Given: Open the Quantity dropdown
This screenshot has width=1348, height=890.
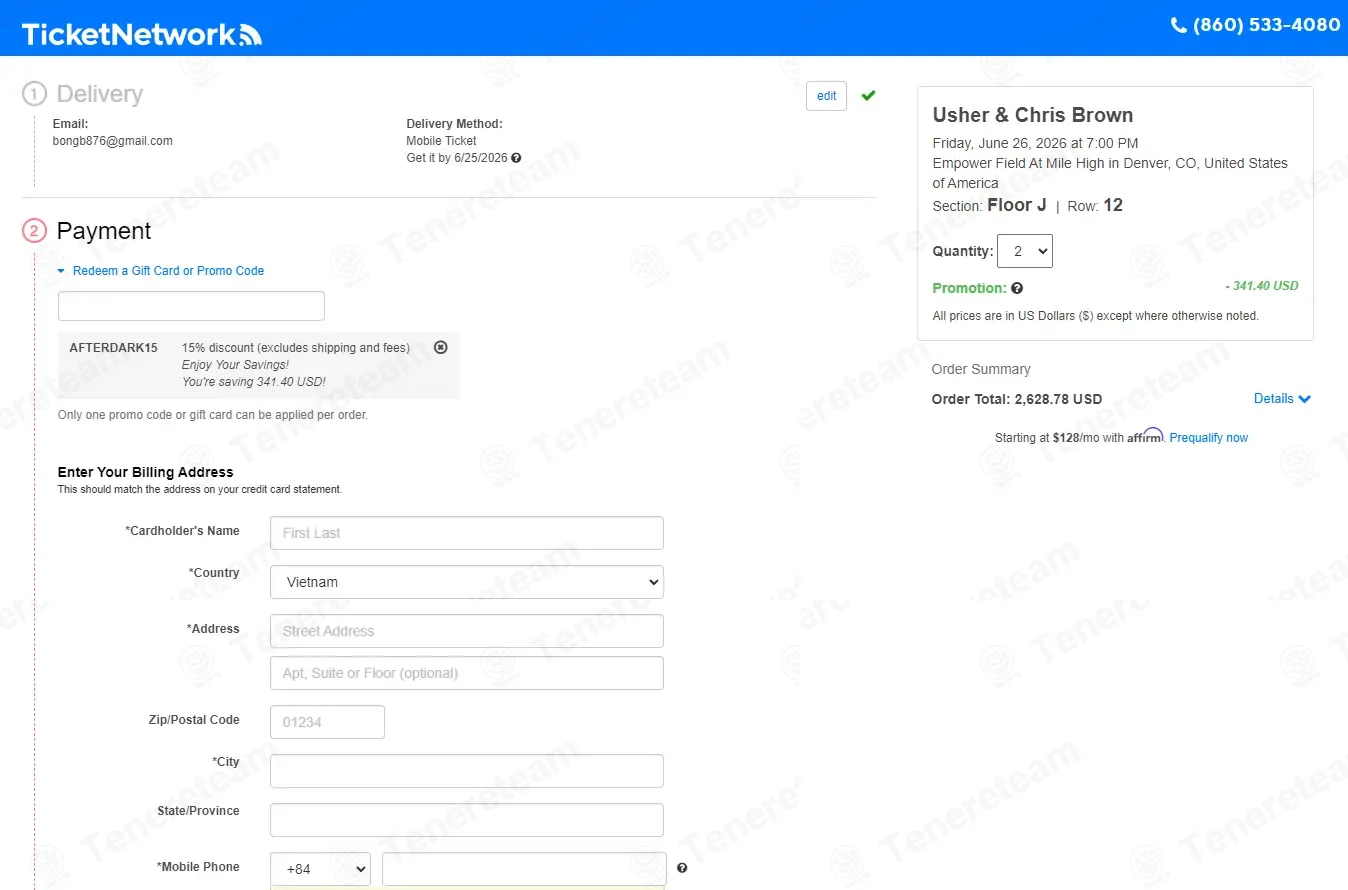Looking at the screenshot, I should tap(1025, 251).
